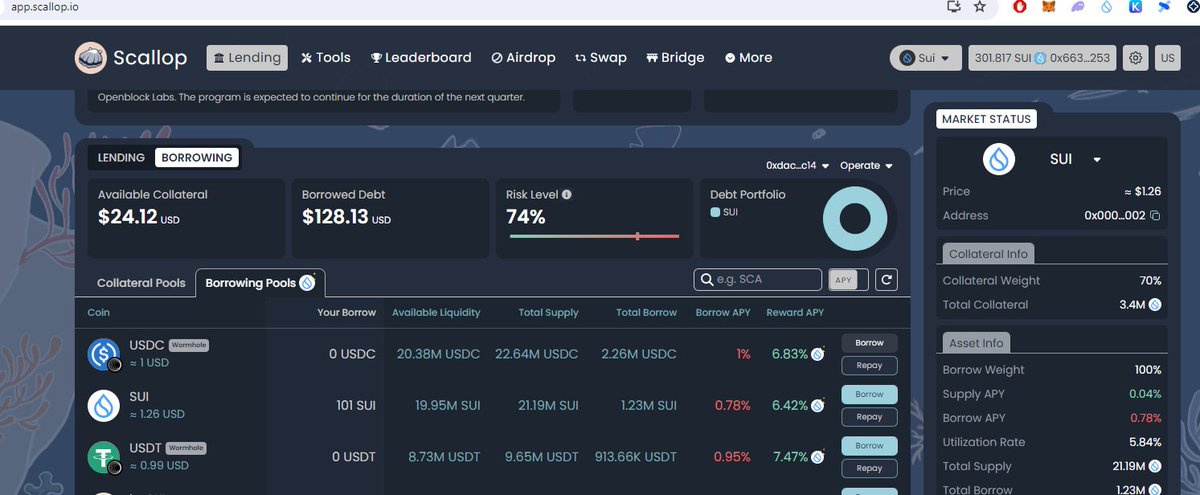The image size is (1200, 495).
Task: Open the MetaMask fox extension
Action: [x=1048, y=7]
